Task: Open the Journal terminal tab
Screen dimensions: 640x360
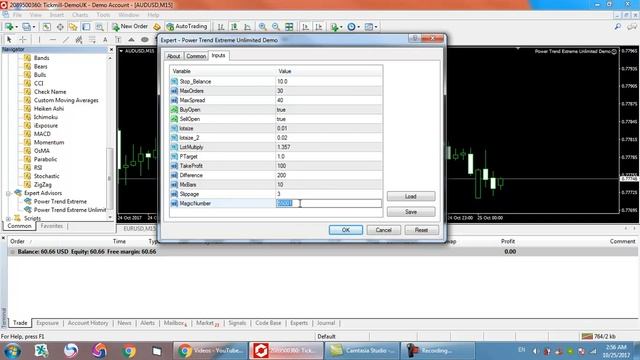Action: (326, 323)
